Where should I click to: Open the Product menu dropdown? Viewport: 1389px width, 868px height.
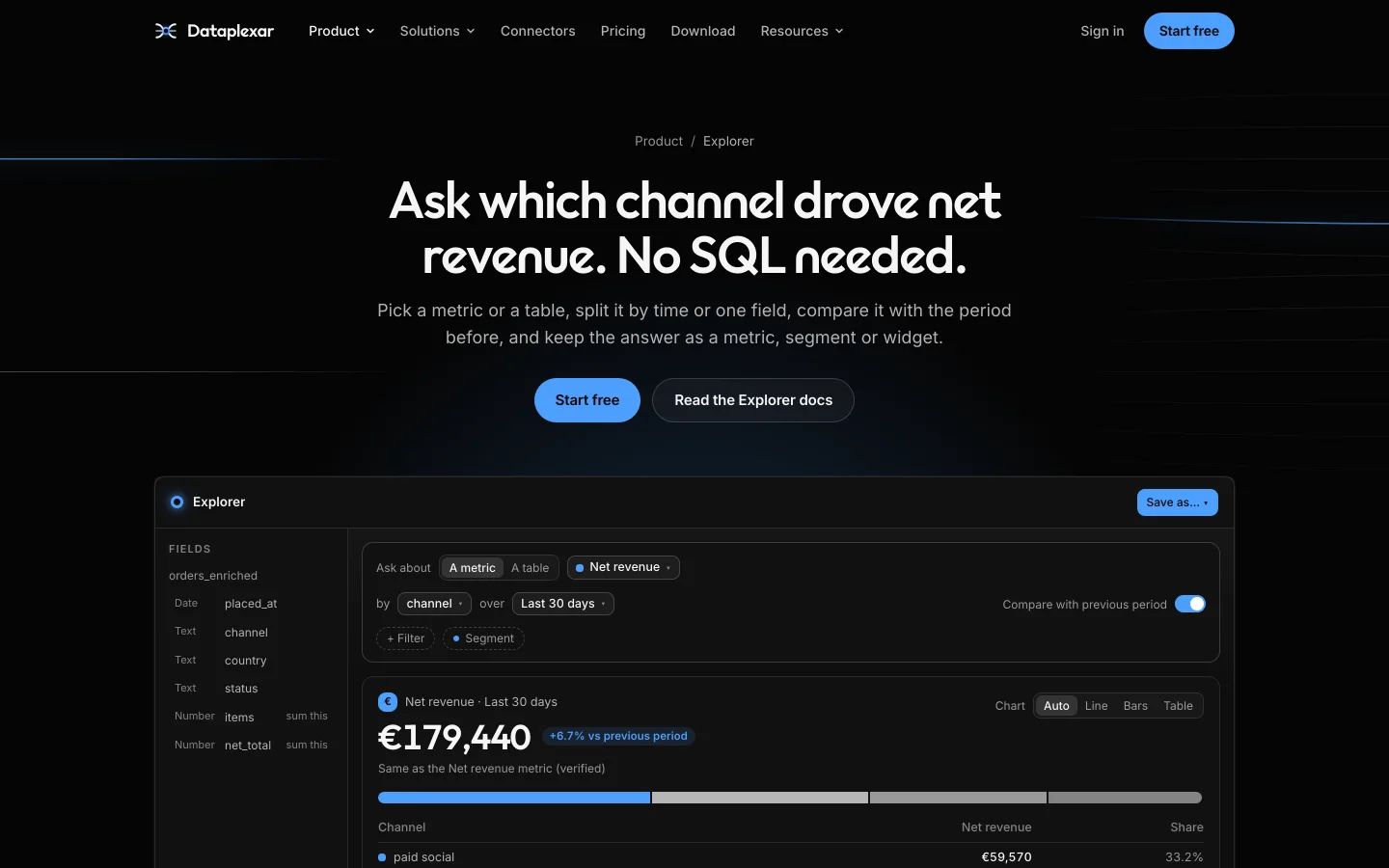coord(341,31)
